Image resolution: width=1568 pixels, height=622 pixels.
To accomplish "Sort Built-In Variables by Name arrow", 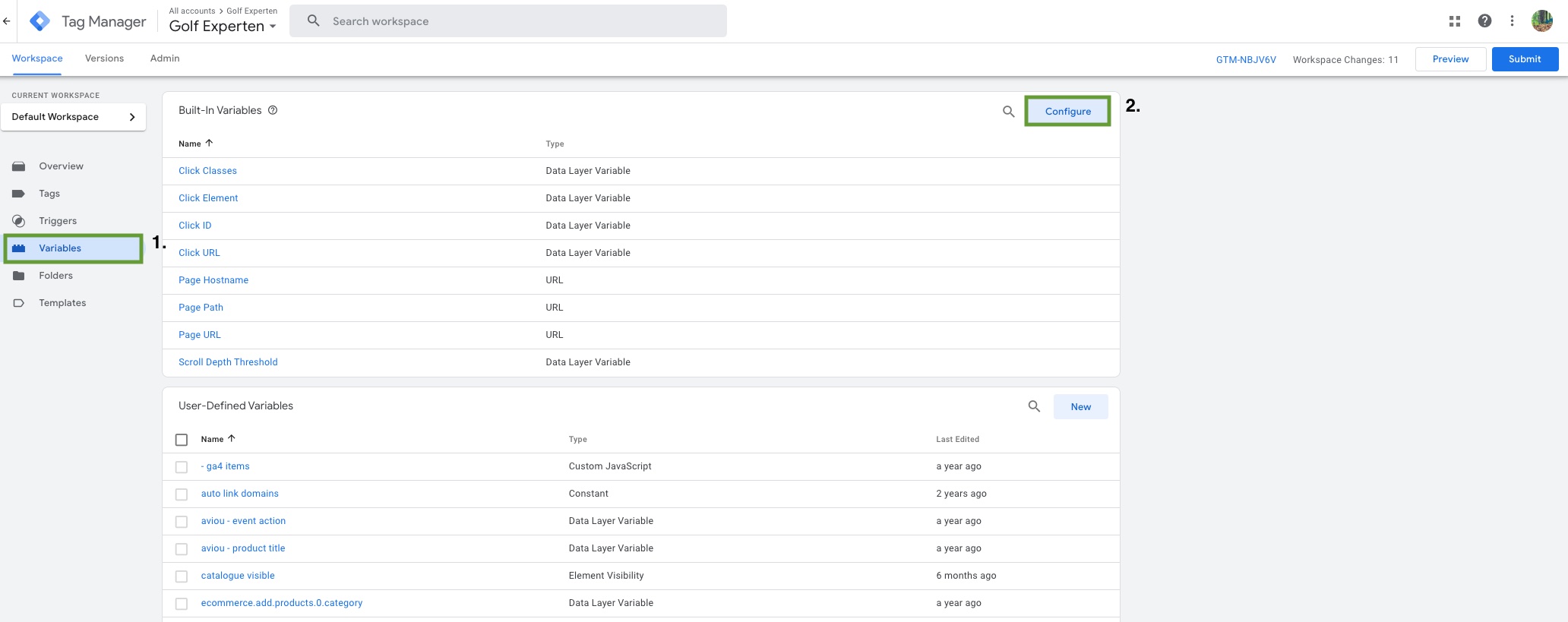I will 209,143.
